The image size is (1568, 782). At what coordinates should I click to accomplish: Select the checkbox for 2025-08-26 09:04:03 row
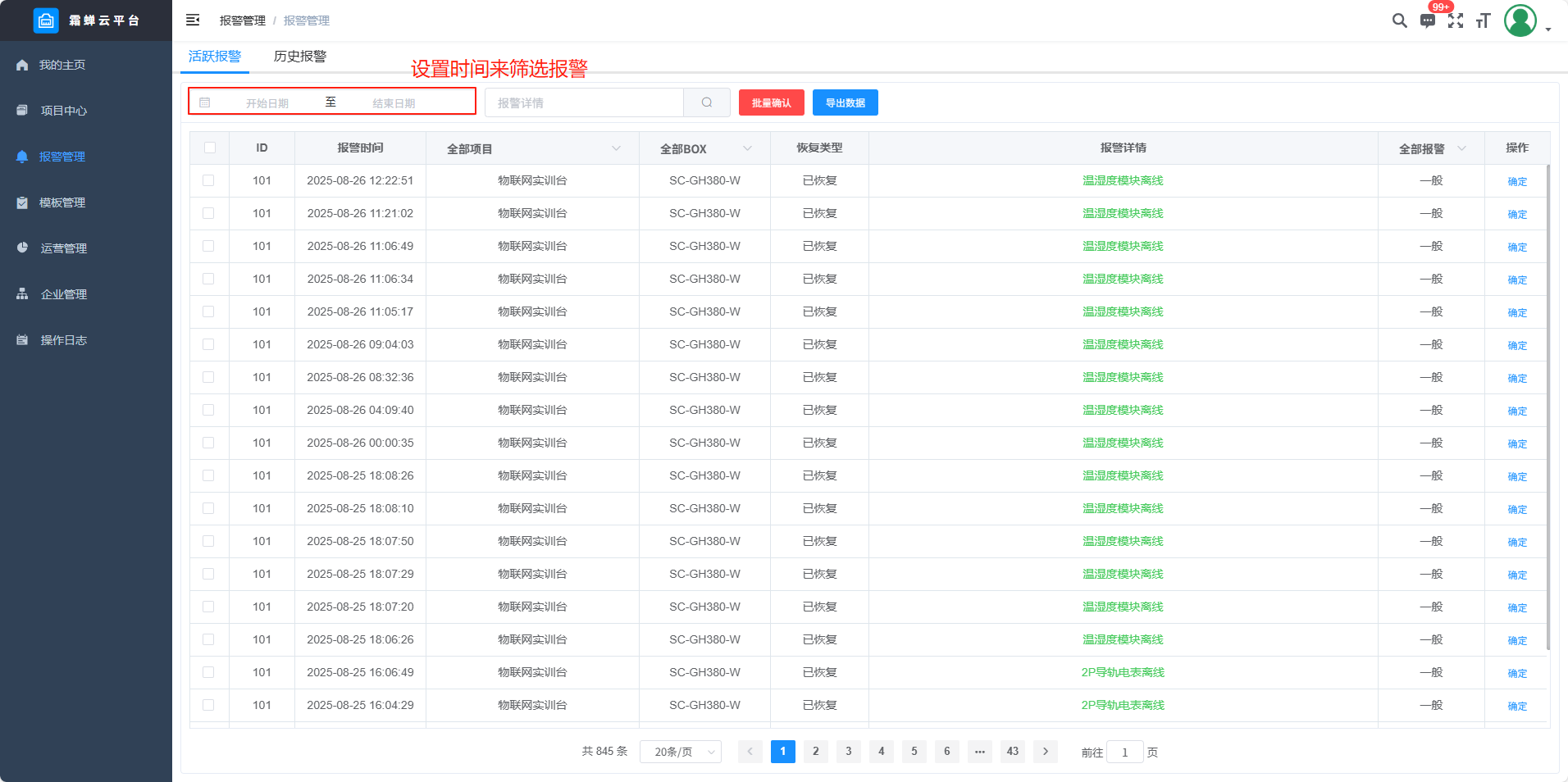[208, 344]
